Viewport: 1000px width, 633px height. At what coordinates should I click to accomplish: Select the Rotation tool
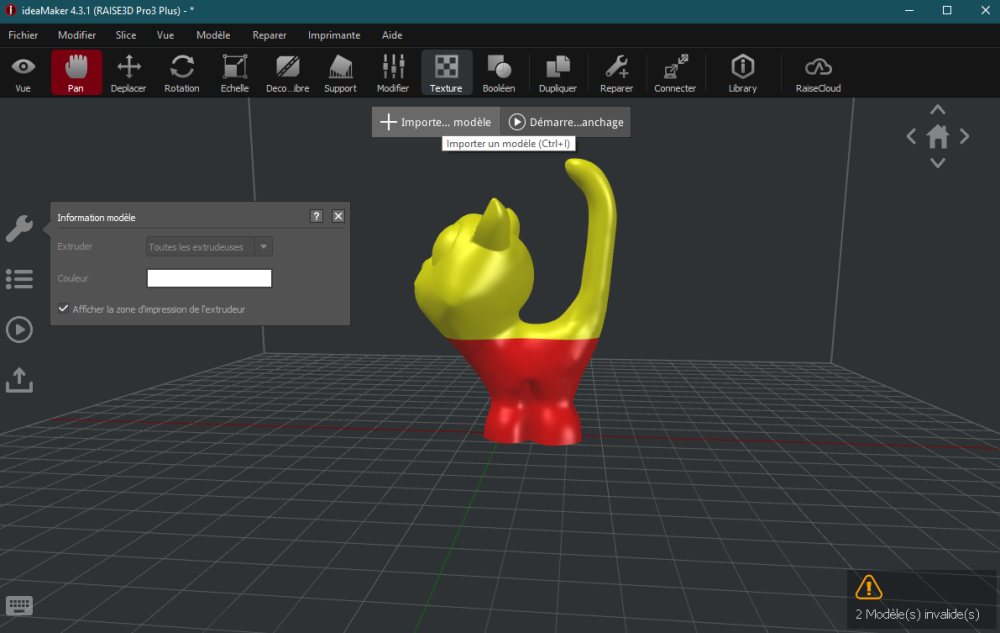(x=182, y=73)
